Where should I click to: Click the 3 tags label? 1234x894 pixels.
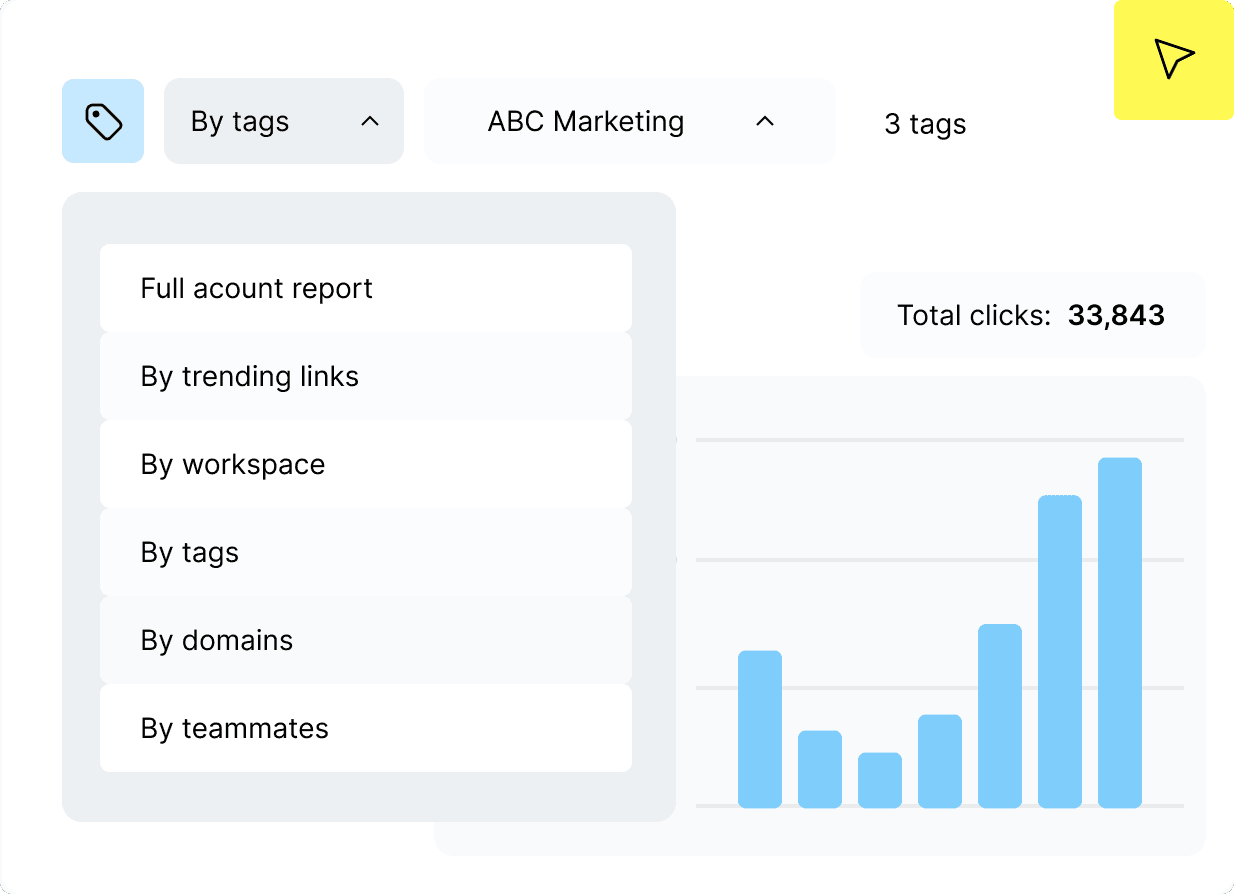[924, 124]
